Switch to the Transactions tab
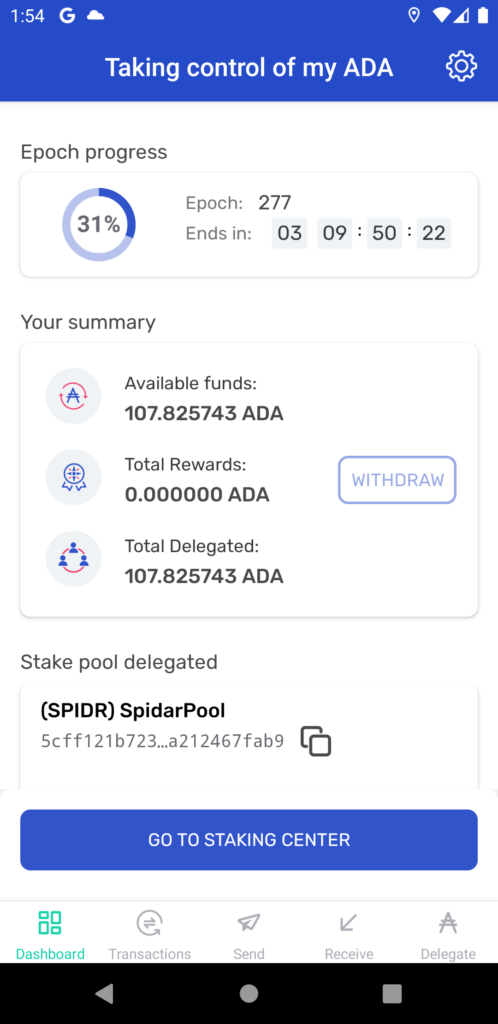The image size is (498, 1024). coord(149,935)
